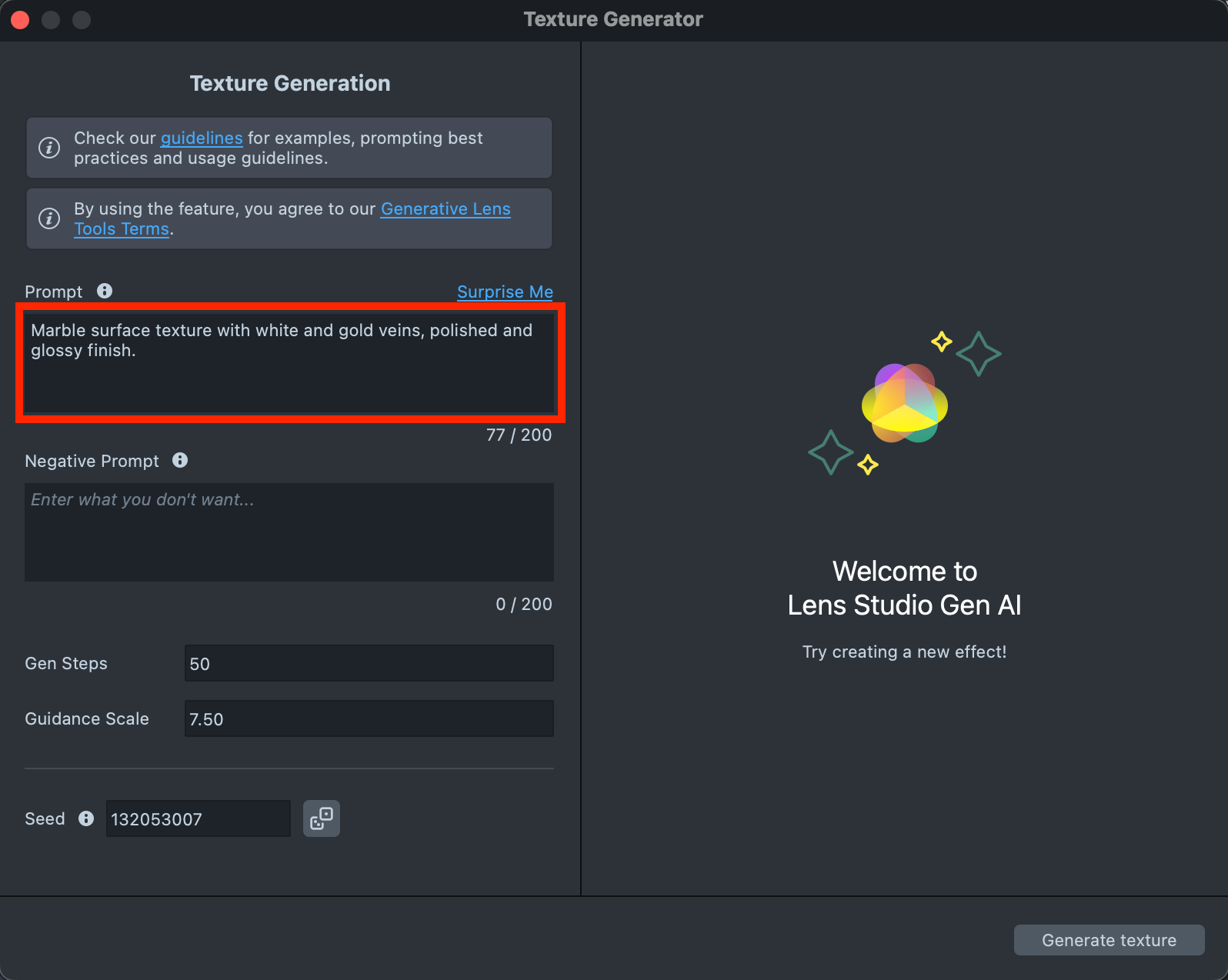Click the Prompt info icon

105,291
